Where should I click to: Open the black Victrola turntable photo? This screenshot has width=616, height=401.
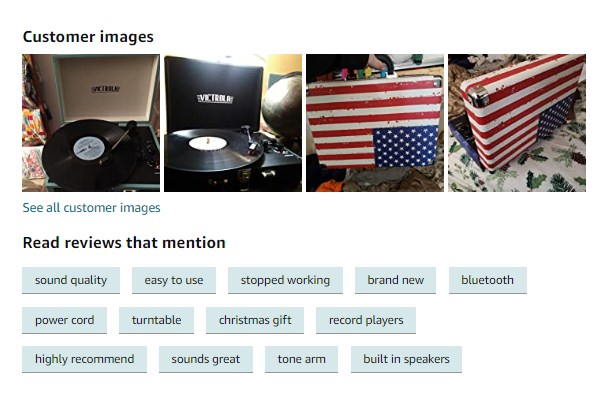pyautogui.click(x=233, y=123)
